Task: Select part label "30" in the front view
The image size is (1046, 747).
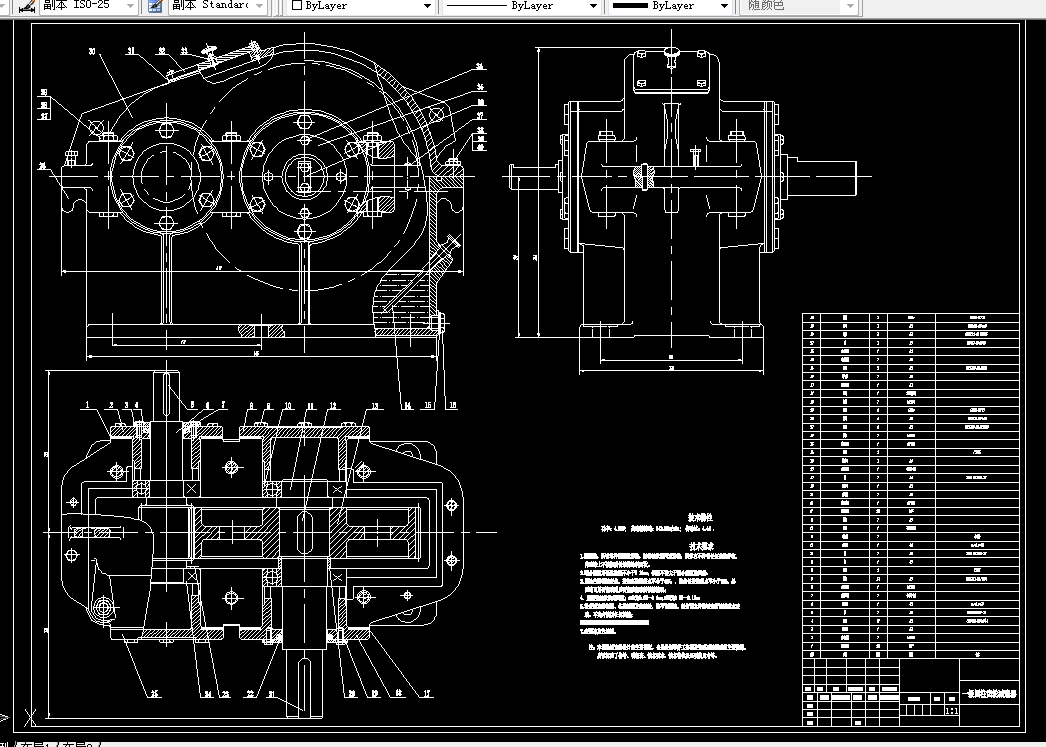Action: 92,51
